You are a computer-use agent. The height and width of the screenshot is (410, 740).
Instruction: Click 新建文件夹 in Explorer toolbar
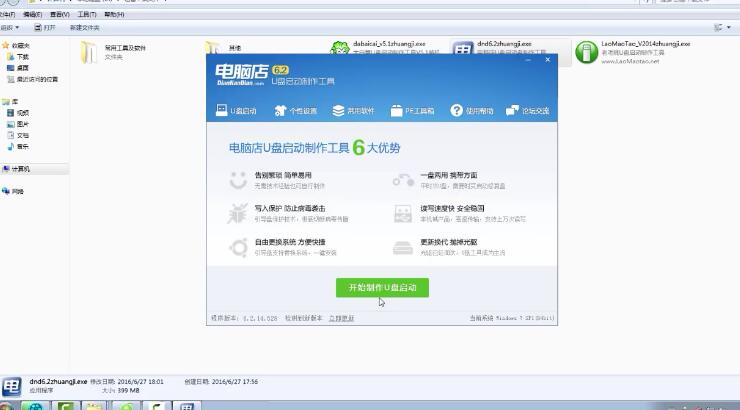[x=84, y=28]
